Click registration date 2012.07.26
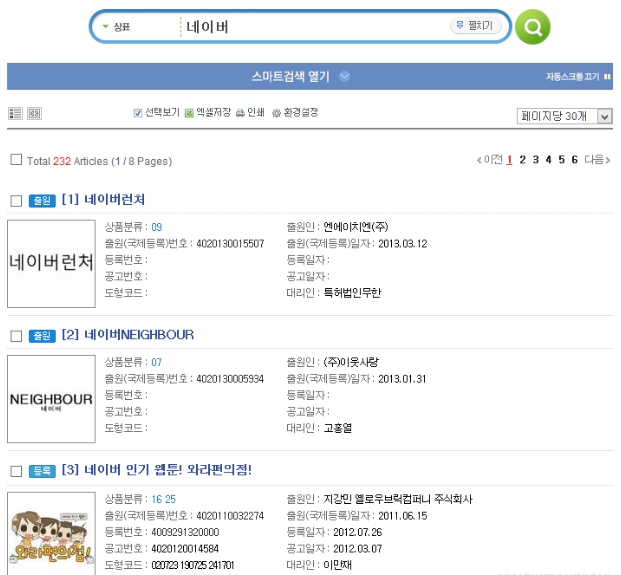 tap(358, 532)
